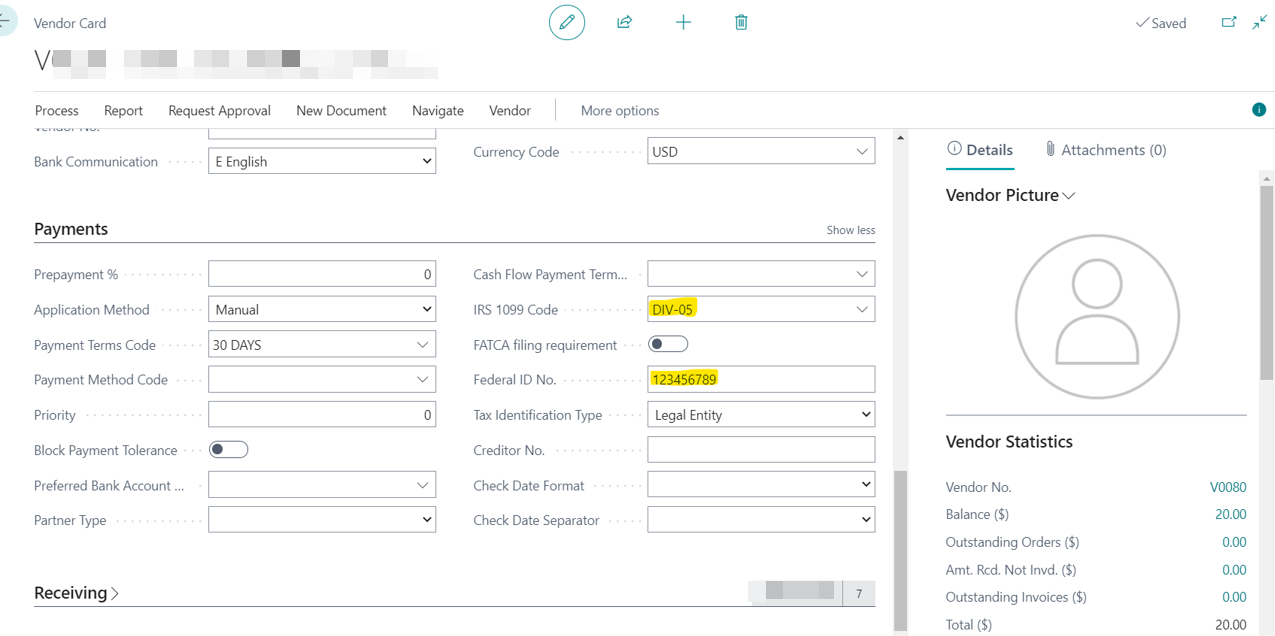The image size is (1275, 636).
Task: Open the IRS 1099 Code dropdown
Action: (x=861, y=310)
